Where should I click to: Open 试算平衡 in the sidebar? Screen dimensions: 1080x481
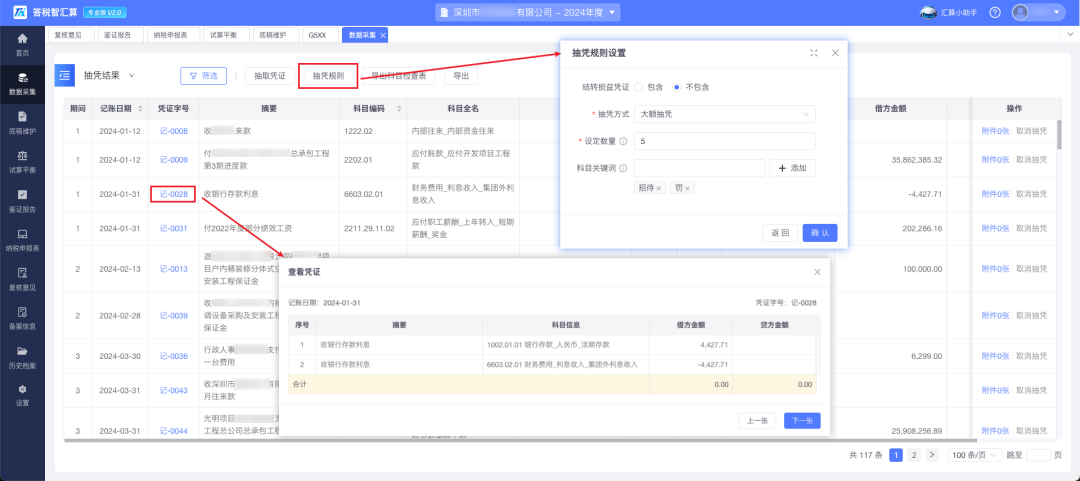pos(22,161)
